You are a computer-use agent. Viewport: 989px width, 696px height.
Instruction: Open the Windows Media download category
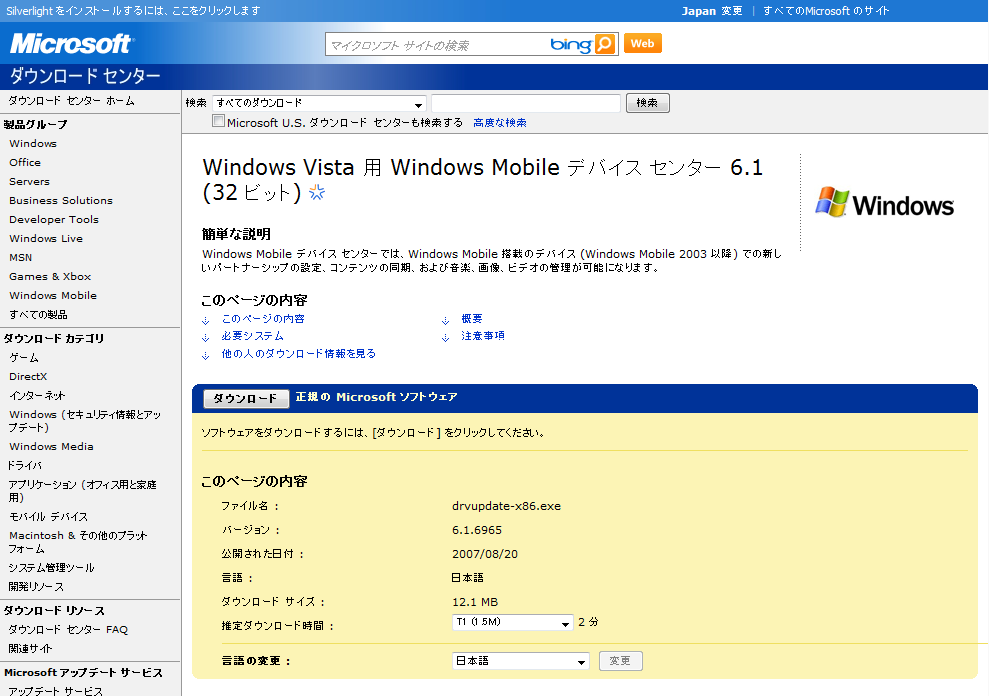[x=51, y=446]
